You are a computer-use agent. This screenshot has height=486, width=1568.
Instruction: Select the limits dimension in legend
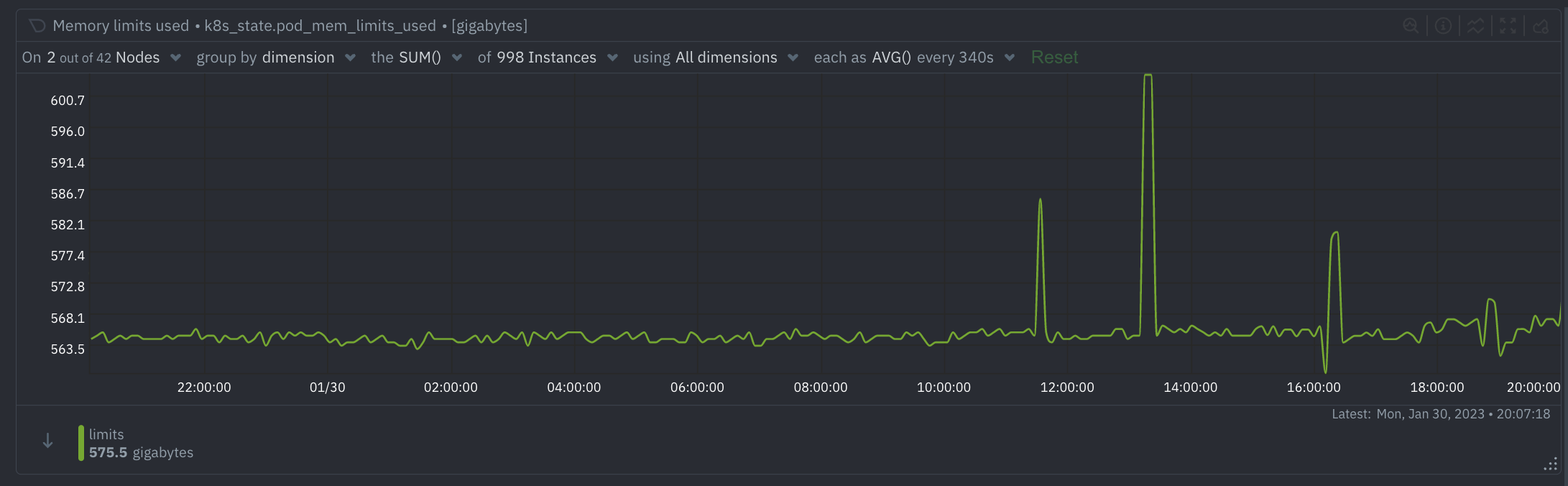click(x=106, y=434)
